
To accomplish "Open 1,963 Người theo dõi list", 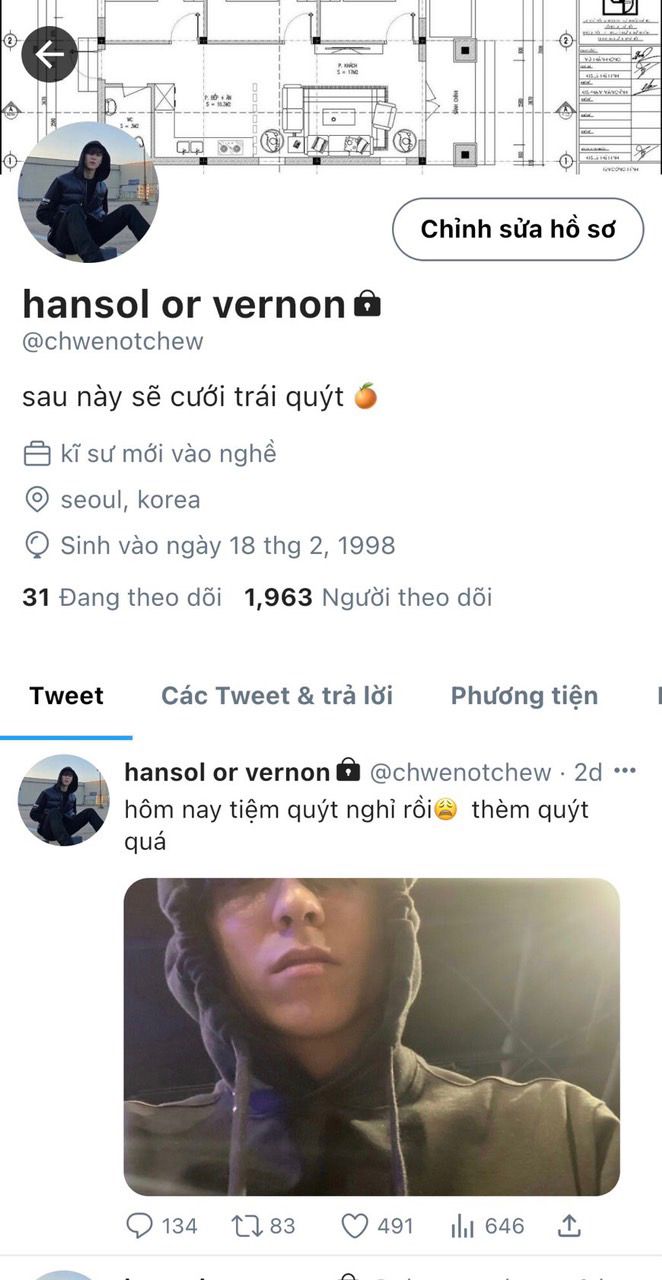I will 368,598.
